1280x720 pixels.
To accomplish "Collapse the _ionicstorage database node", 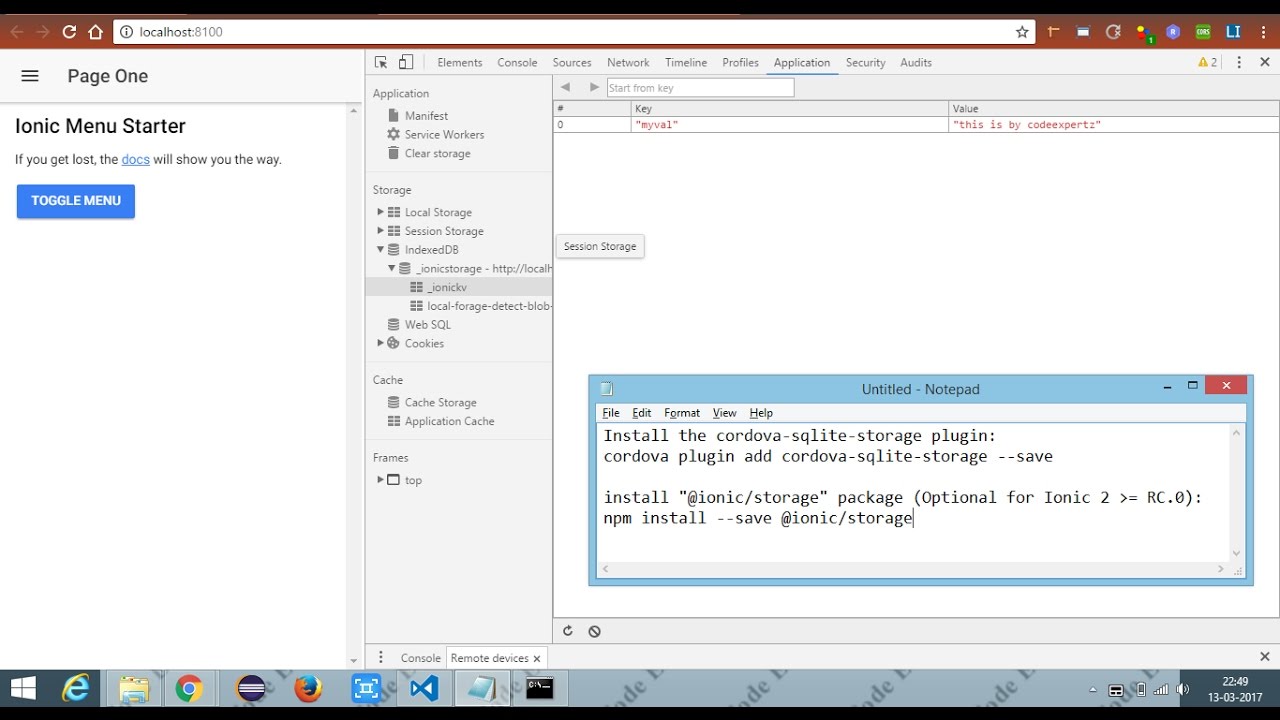I will pyautogui.click(x=392, y=268).
